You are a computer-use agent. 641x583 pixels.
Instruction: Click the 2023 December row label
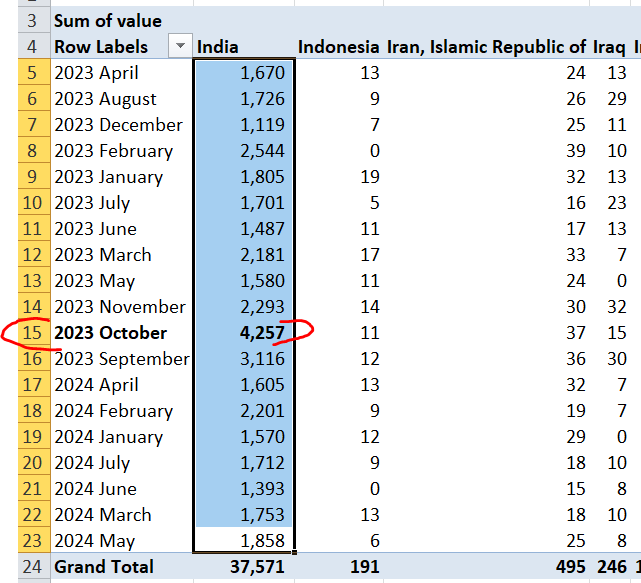(x=118, y=125)
